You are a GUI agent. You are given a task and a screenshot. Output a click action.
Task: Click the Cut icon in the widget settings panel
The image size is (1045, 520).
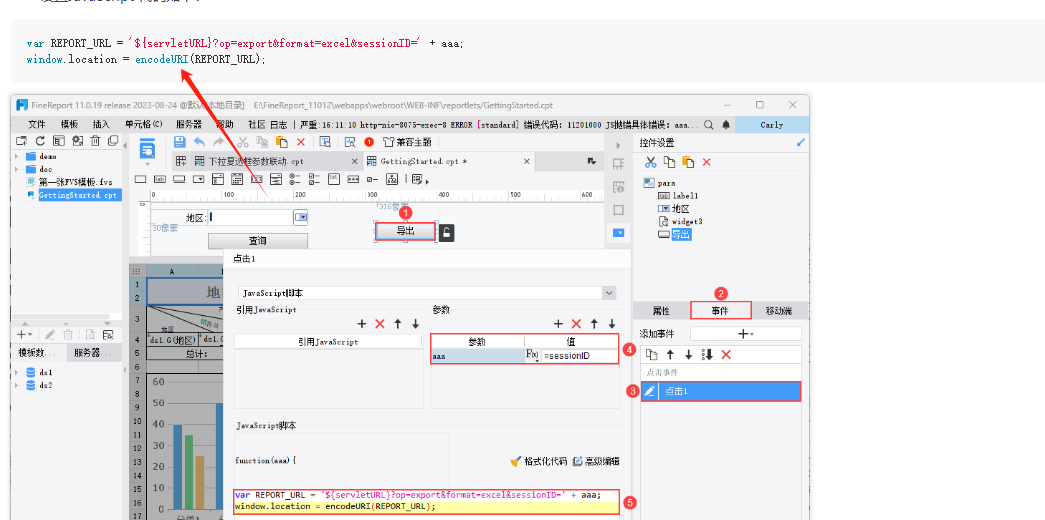(651, 162)
